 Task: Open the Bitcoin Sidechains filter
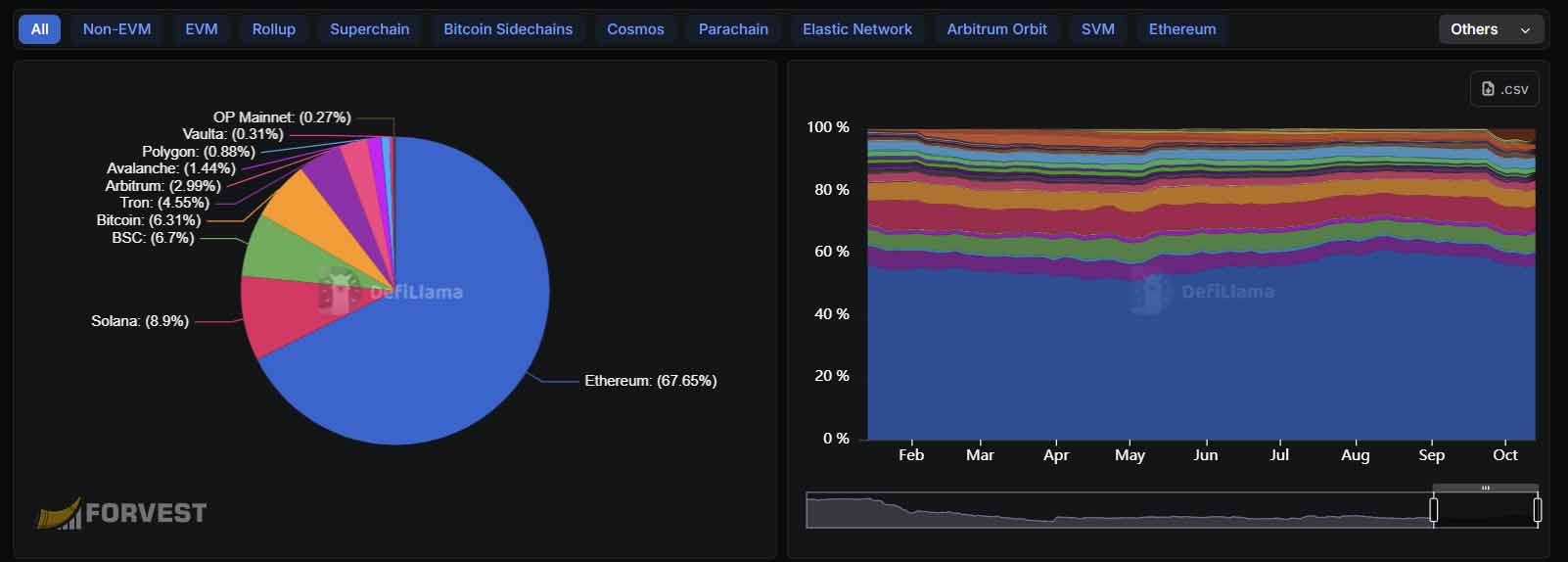point(508,29)
